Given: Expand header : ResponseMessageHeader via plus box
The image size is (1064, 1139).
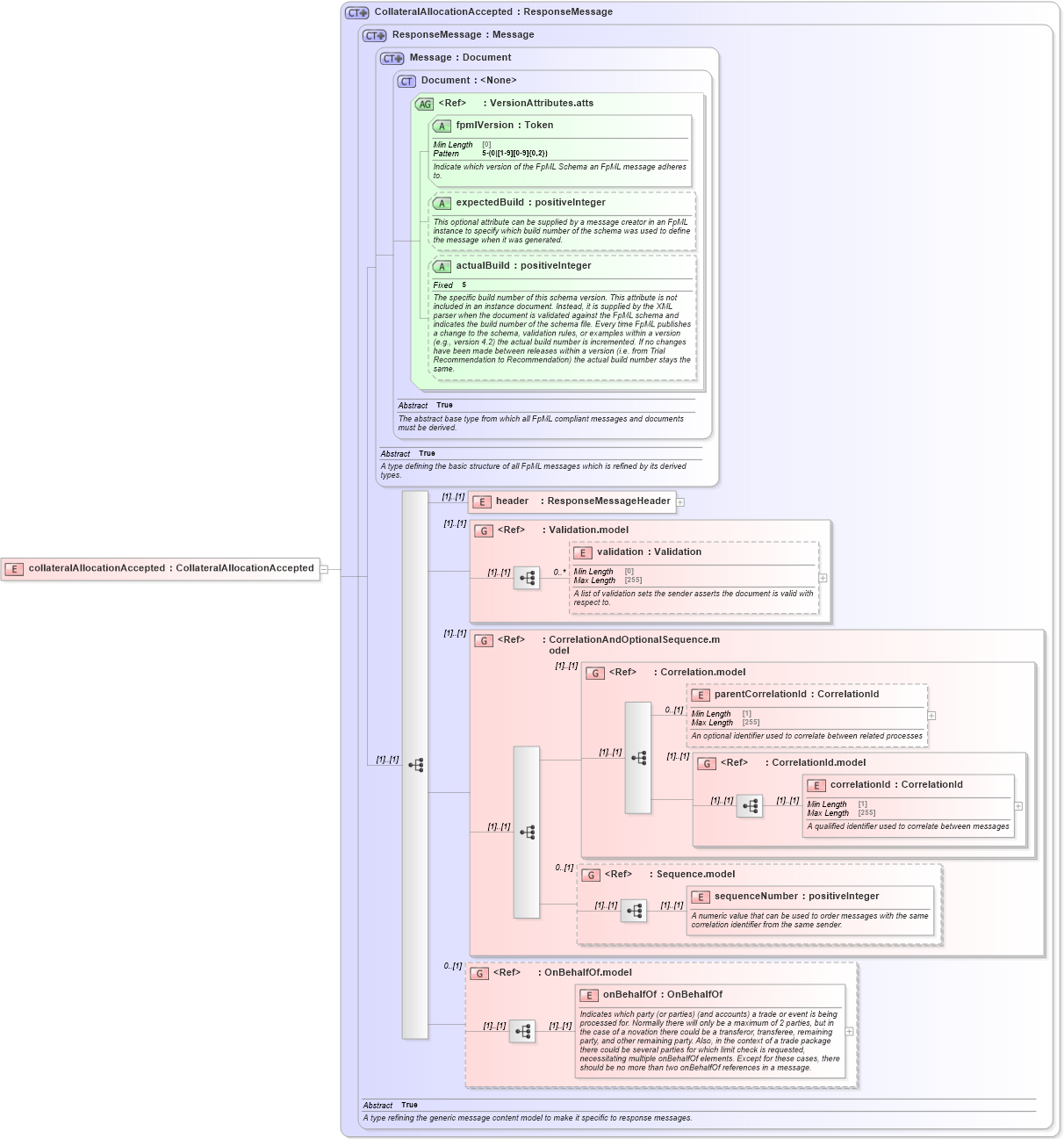Looking at the screenshot, I should pyautogui.click(x=679, y=501).
